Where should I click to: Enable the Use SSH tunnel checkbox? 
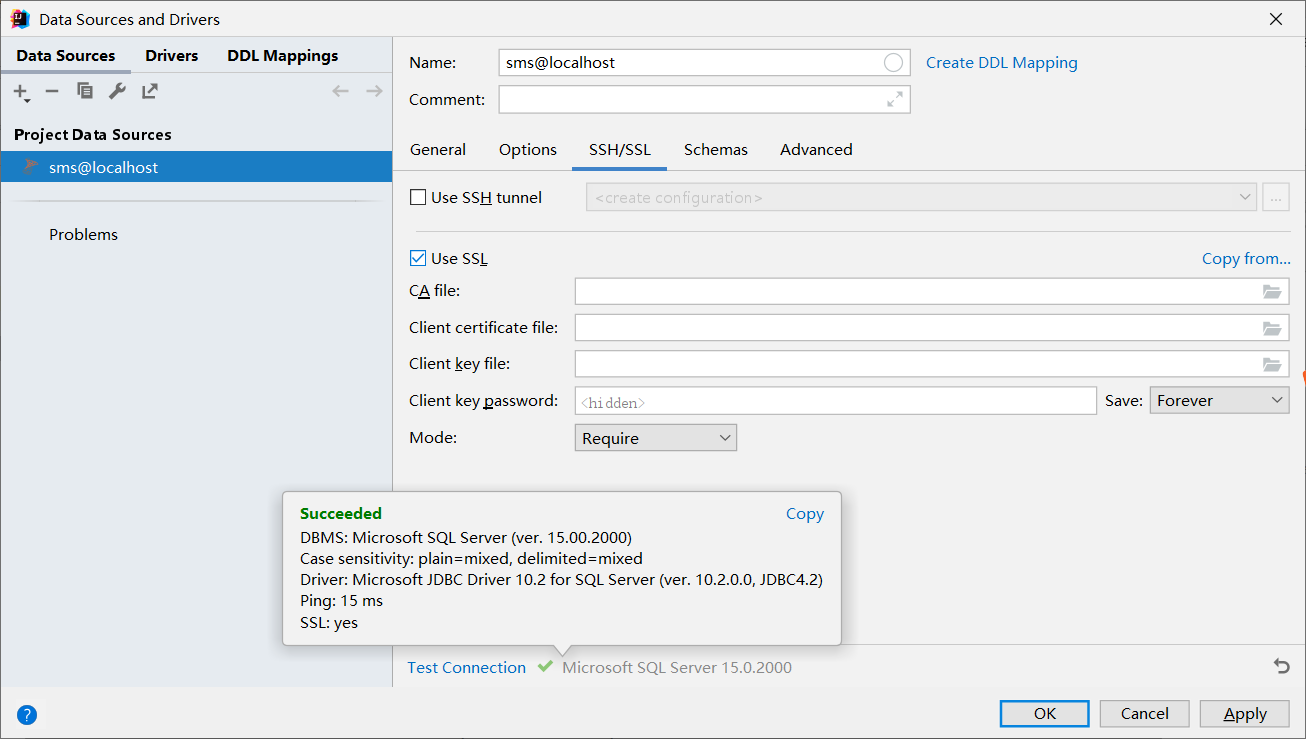(x=418, y=198)
